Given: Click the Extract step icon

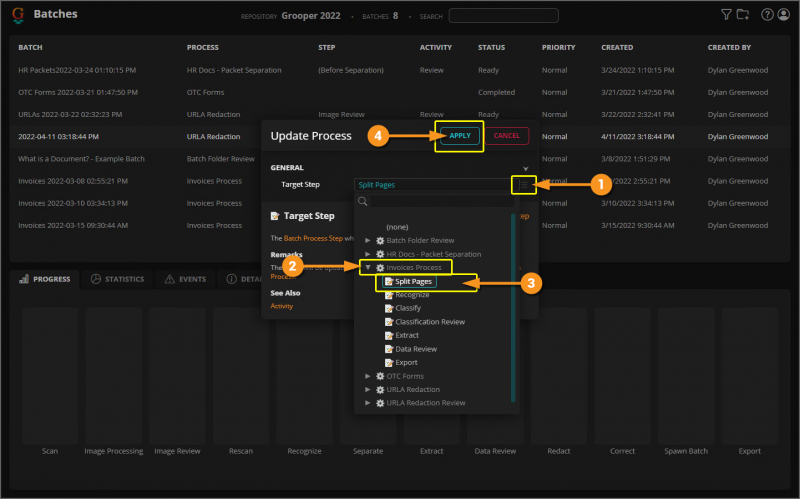Looking at the screenshot, I should (389, 335).
